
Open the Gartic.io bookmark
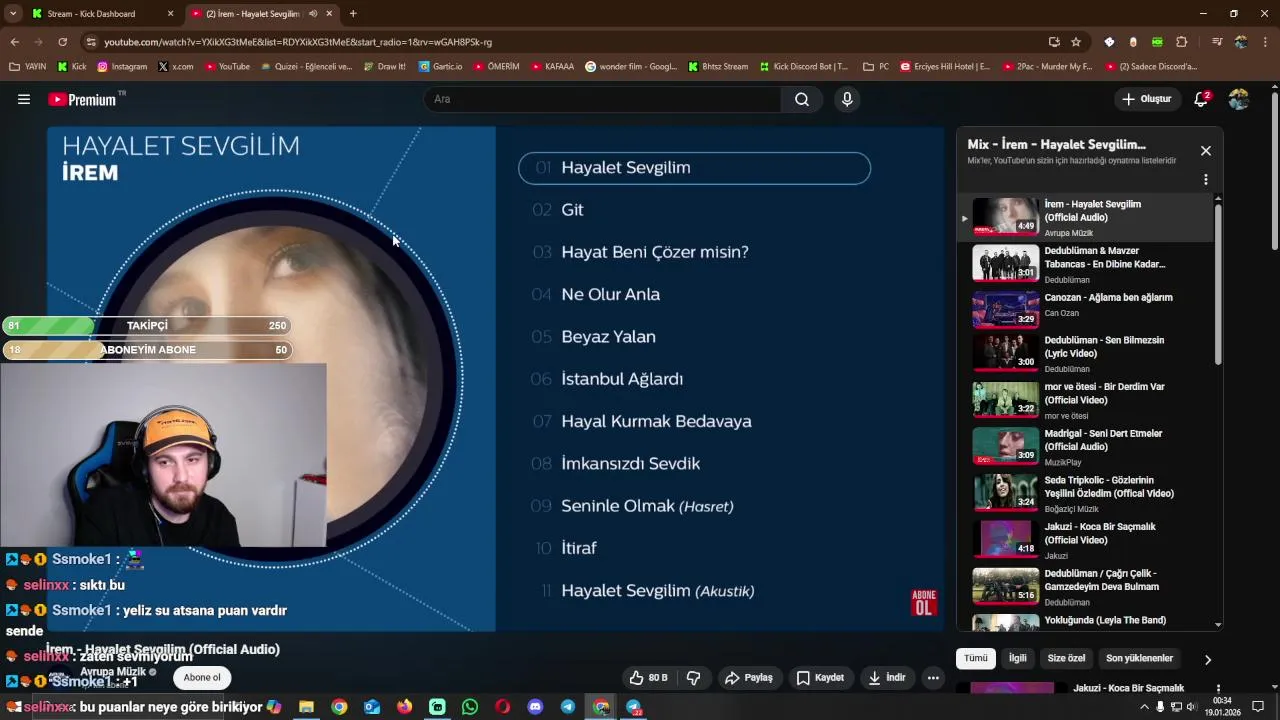point(441,67)
